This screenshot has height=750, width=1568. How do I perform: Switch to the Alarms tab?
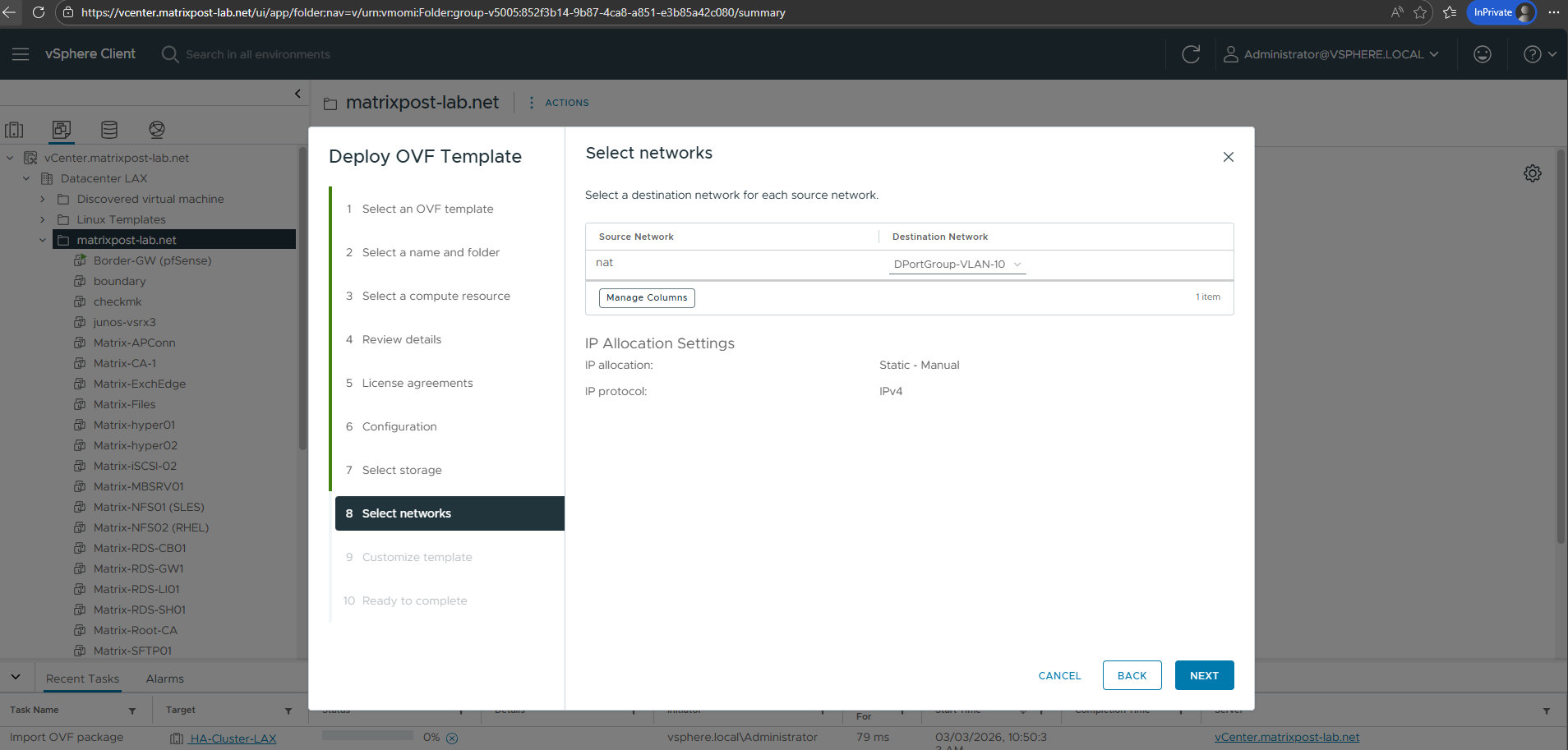(x=164, y=679)
